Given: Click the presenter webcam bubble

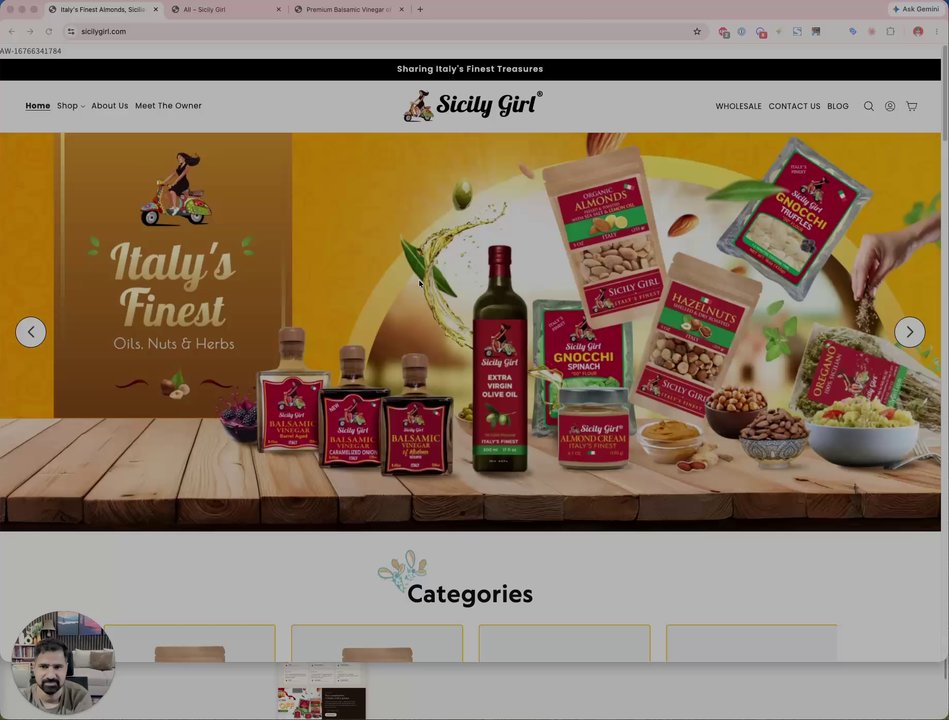Looking at the screenshot, I should coord(63,663).
